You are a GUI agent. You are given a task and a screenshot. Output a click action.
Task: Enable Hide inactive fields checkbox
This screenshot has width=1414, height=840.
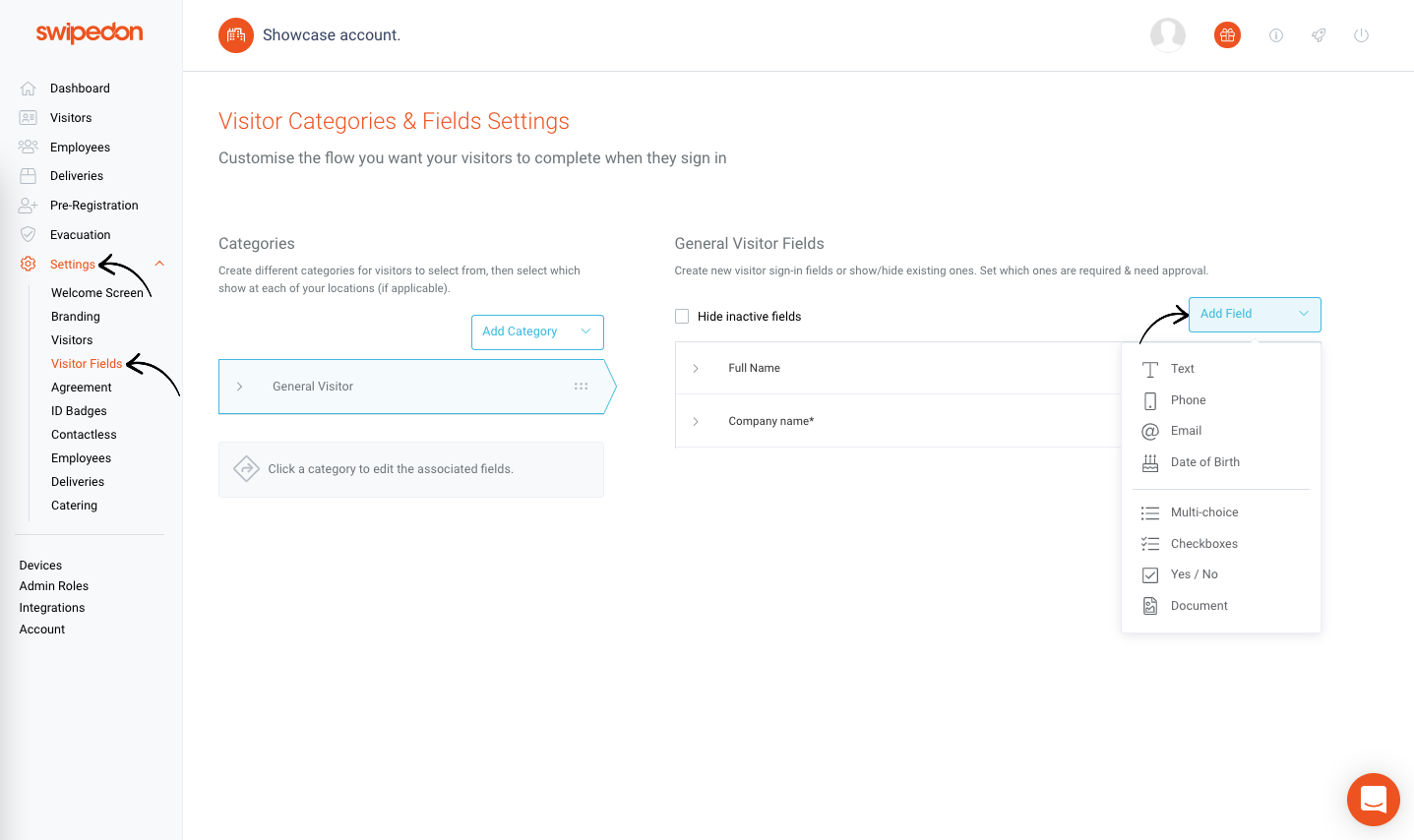coord(682,316)
